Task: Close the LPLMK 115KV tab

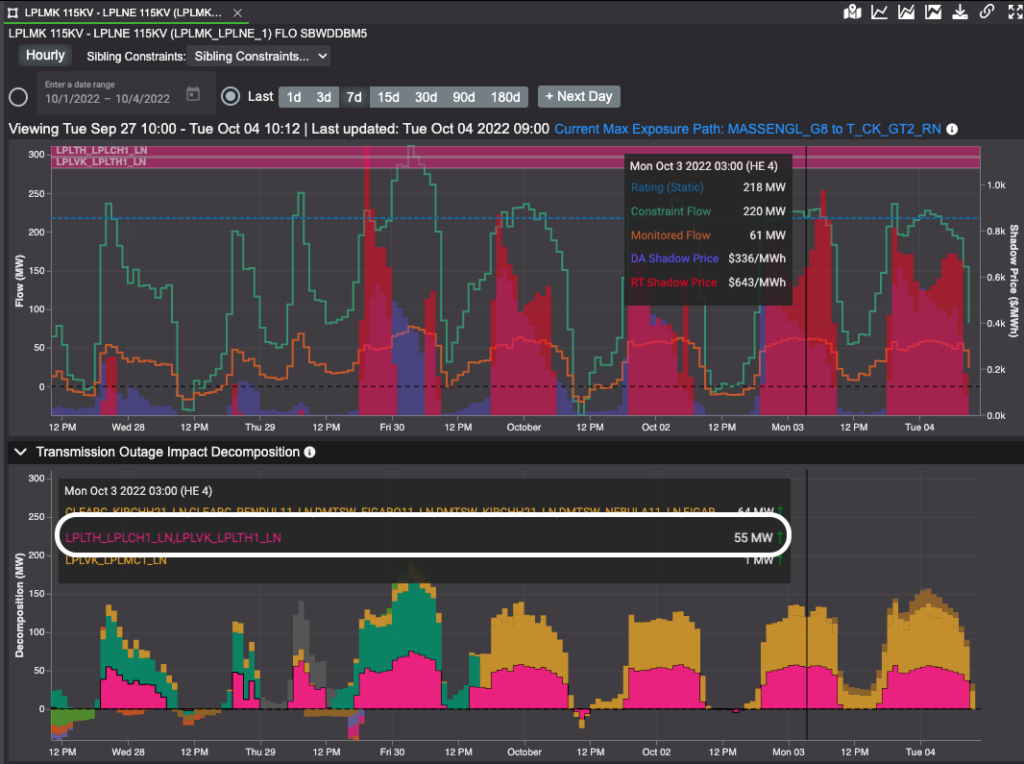Action: coord(238,10)
